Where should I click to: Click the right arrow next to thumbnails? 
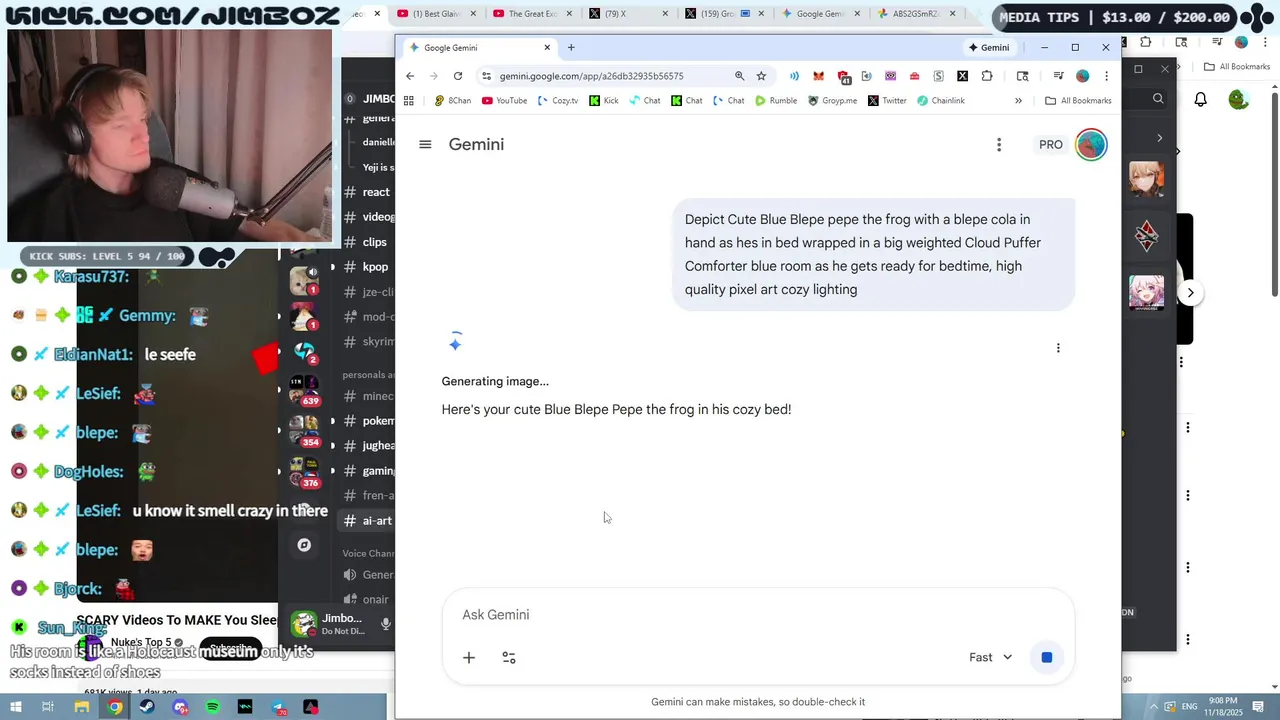point(1190,293)
